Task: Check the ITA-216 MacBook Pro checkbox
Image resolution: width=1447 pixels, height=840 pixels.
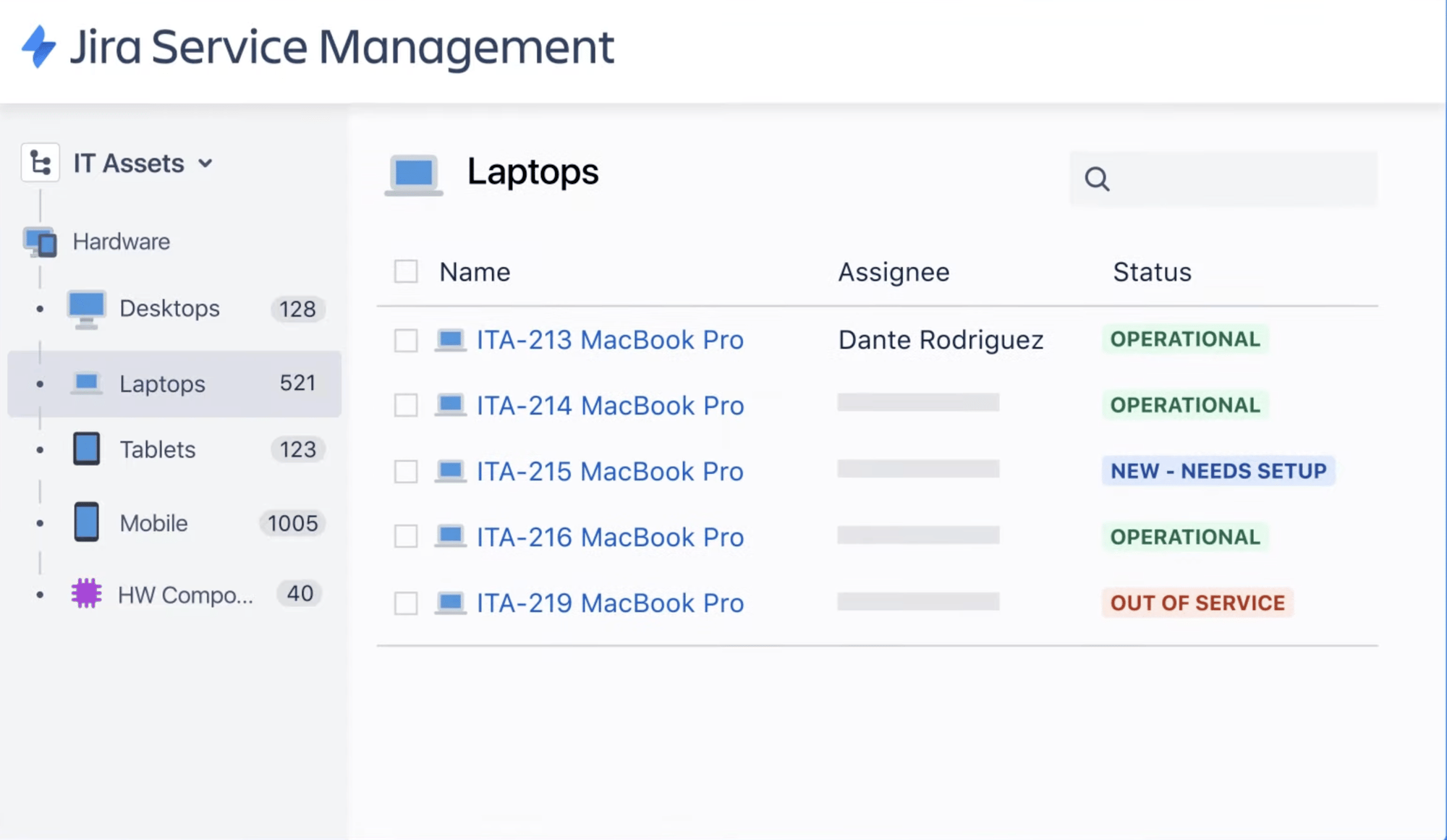Action: (x=406, y=537)
